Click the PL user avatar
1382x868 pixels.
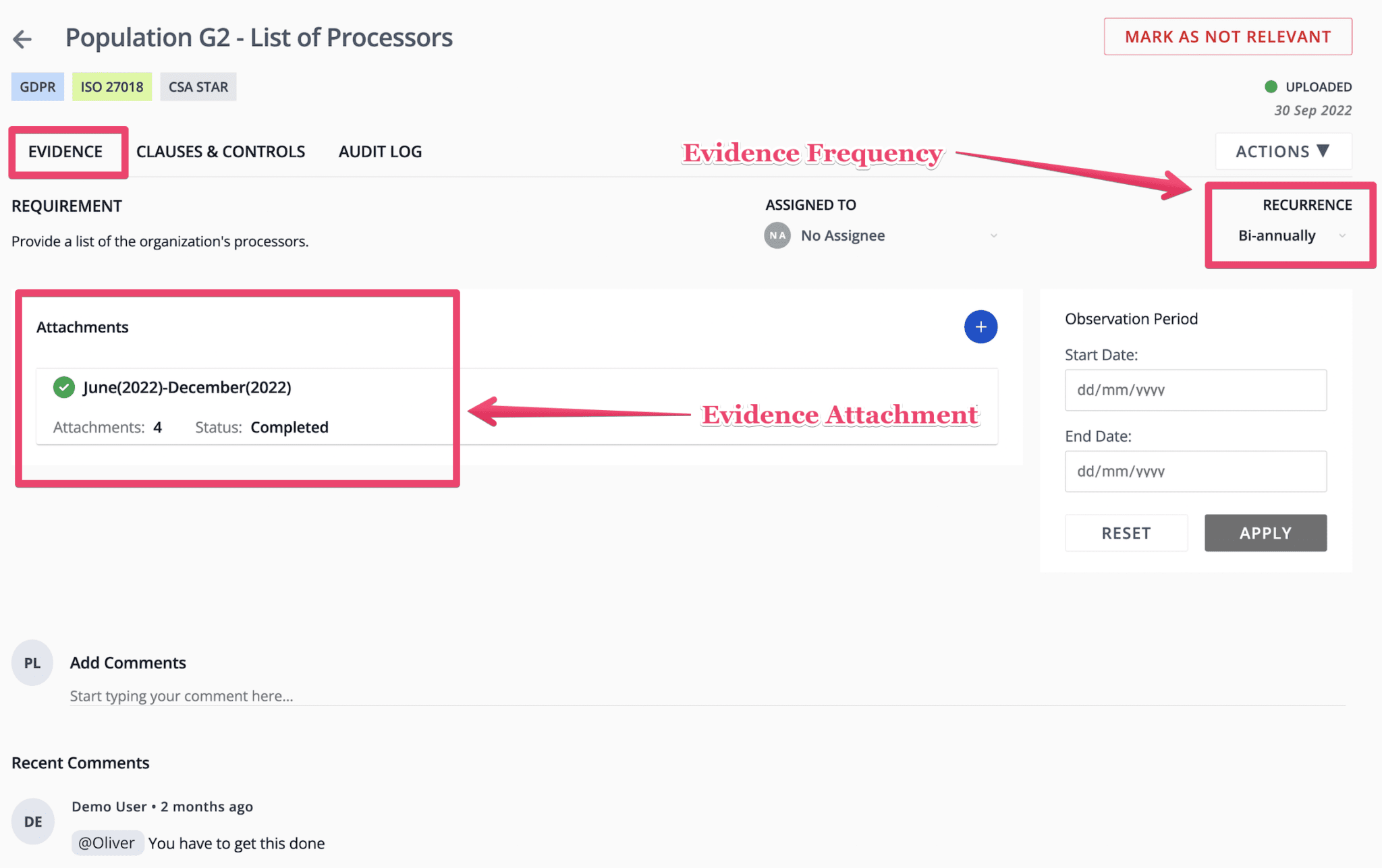pyautogui.click(x=32, y=663)
